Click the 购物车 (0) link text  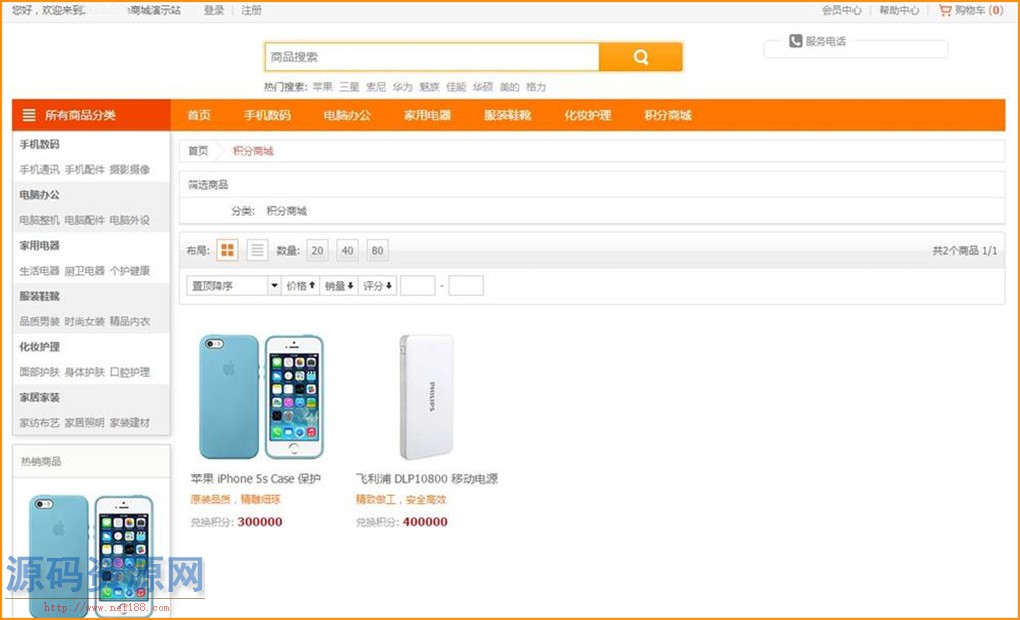coord(979,10)
